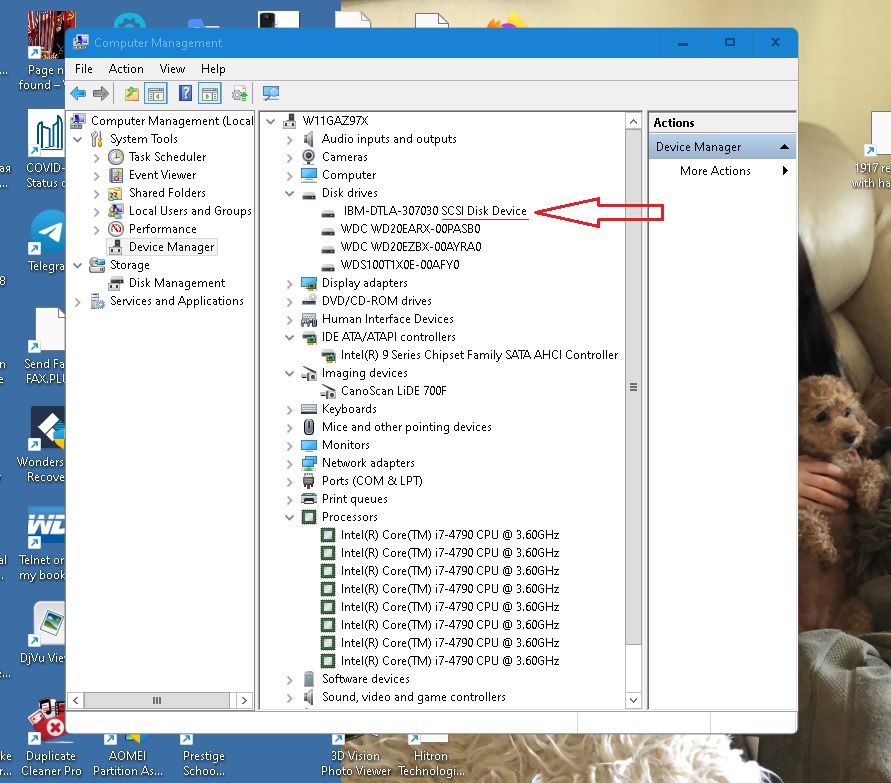Collapse the Storage node
Screen dimensions: 891x783
78,265
